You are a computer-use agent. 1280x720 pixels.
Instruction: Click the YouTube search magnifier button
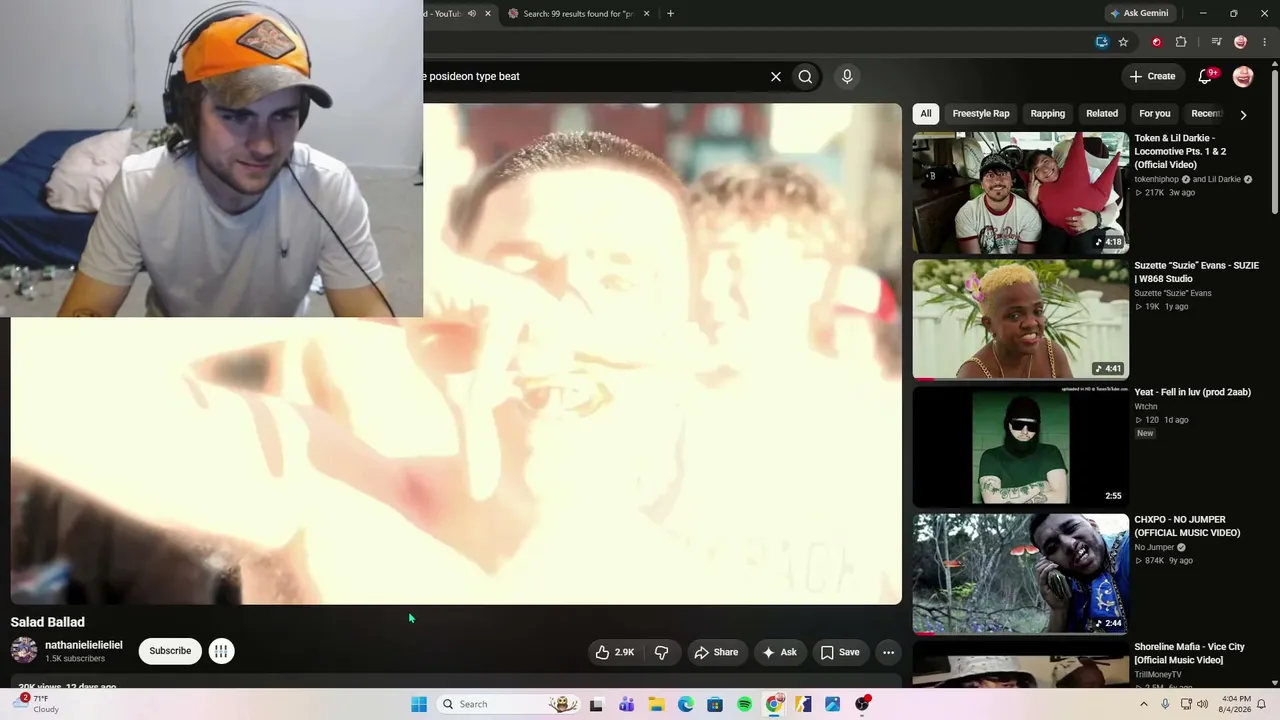805,76
